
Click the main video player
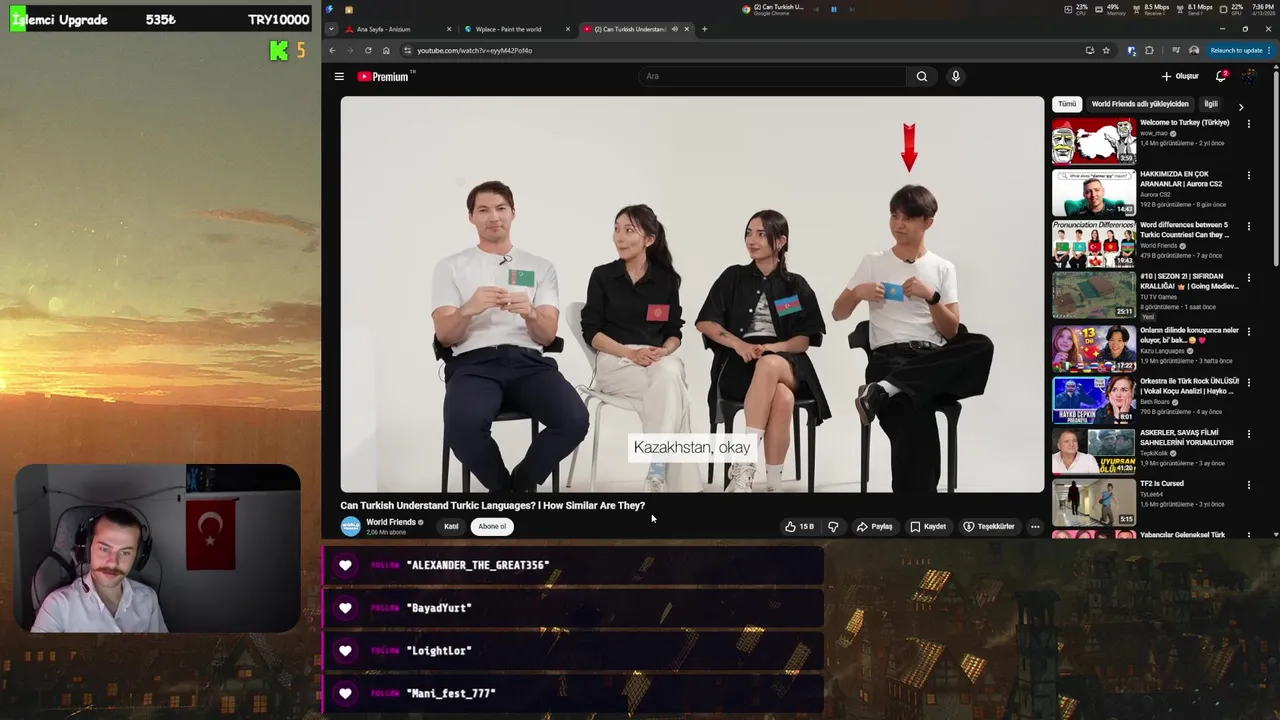coord(692,294)
